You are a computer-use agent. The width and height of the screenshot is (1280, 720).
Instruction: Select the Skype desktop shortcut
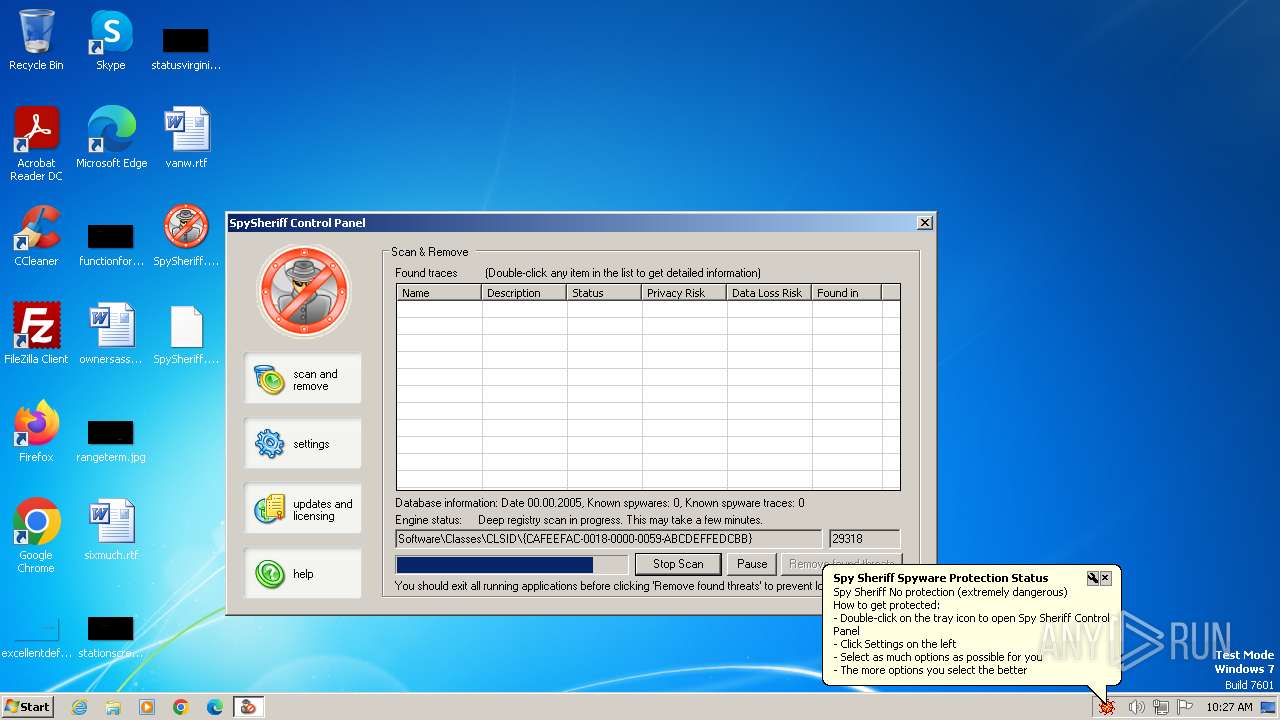pos(110,40)
